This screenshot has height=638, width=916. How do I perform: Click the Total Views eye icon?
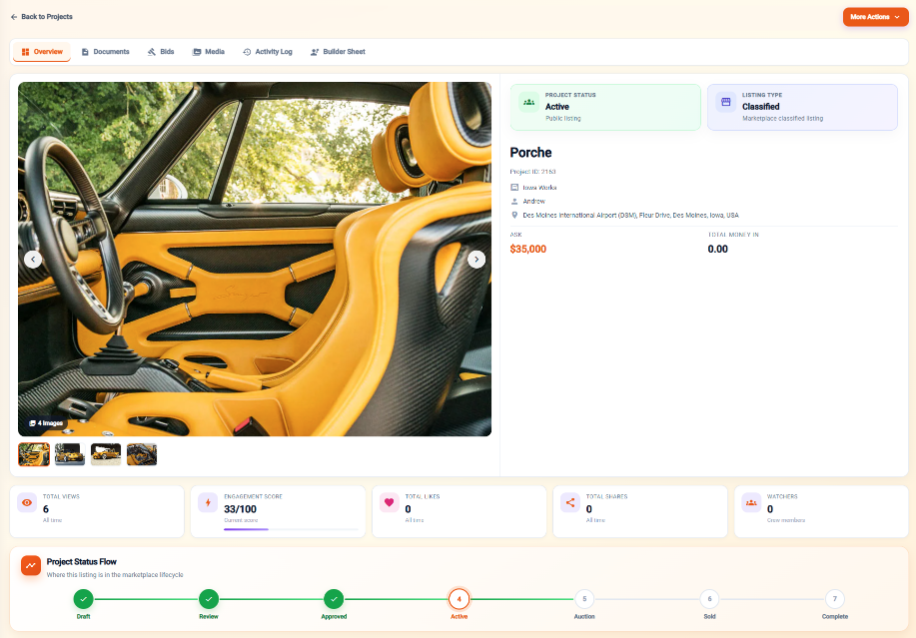pos(27,502)
